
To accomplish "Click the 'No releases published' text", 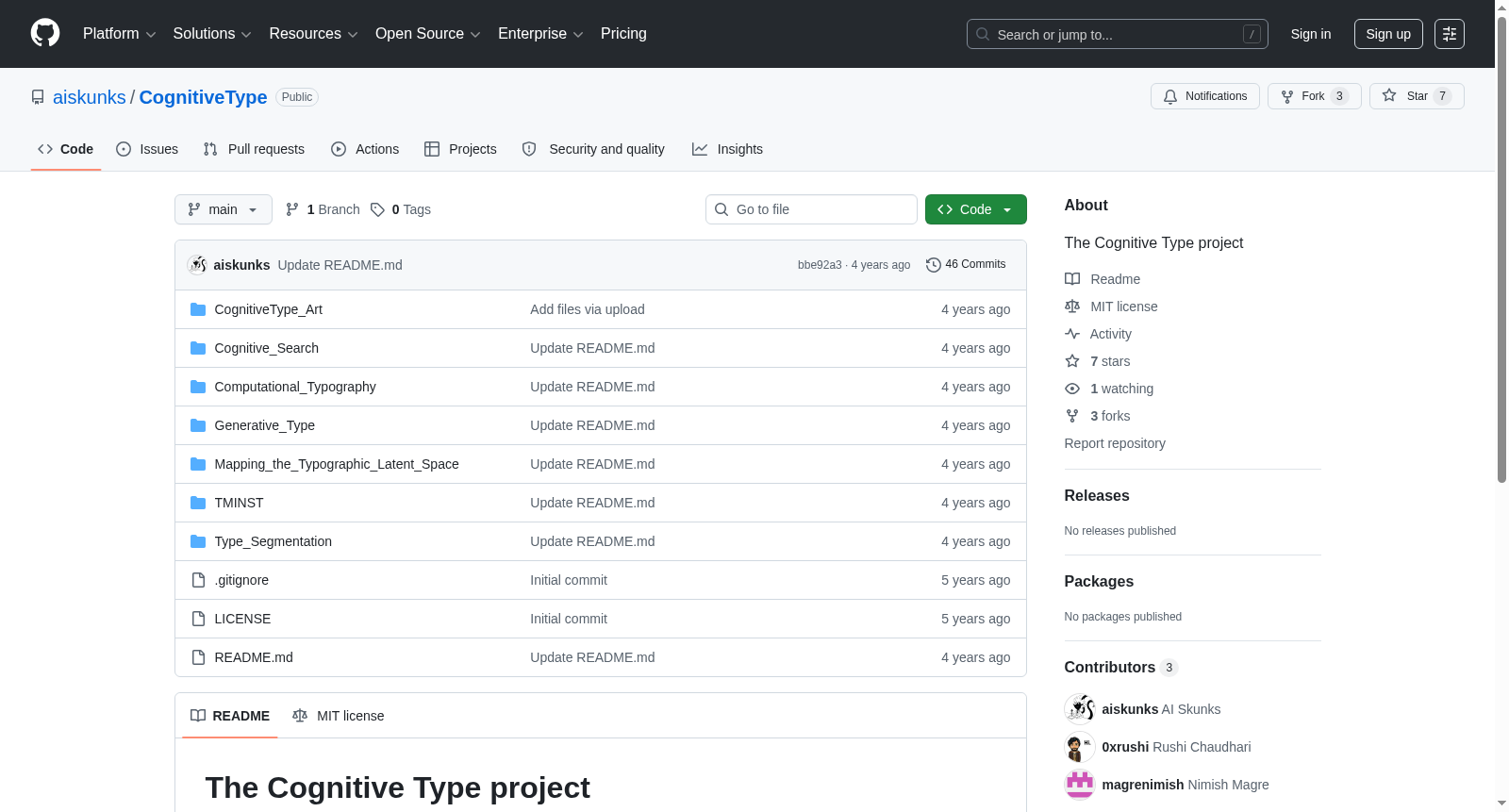I will (x=1120, y=531).
